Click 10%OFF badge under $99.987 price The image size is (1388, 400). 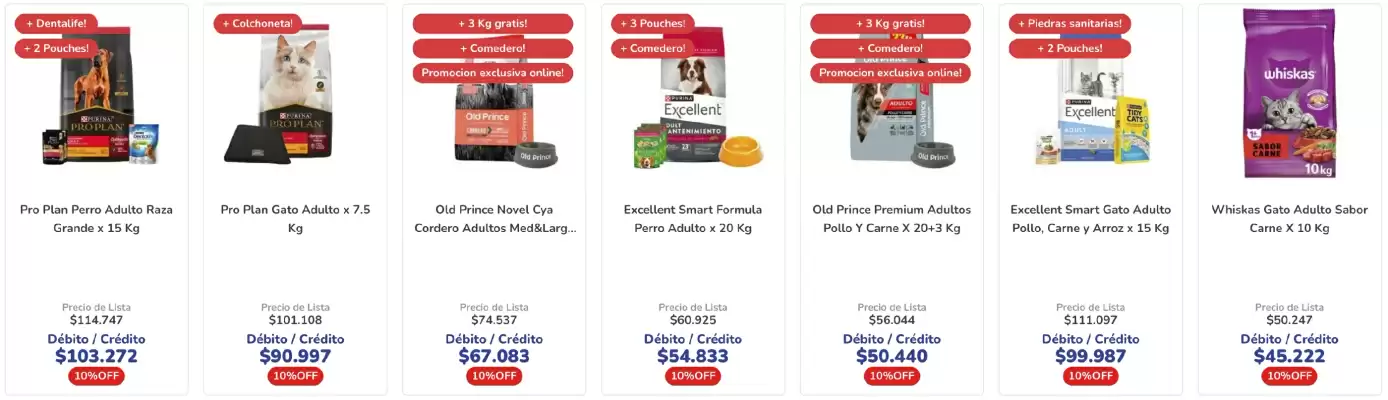coord(1090,376)
